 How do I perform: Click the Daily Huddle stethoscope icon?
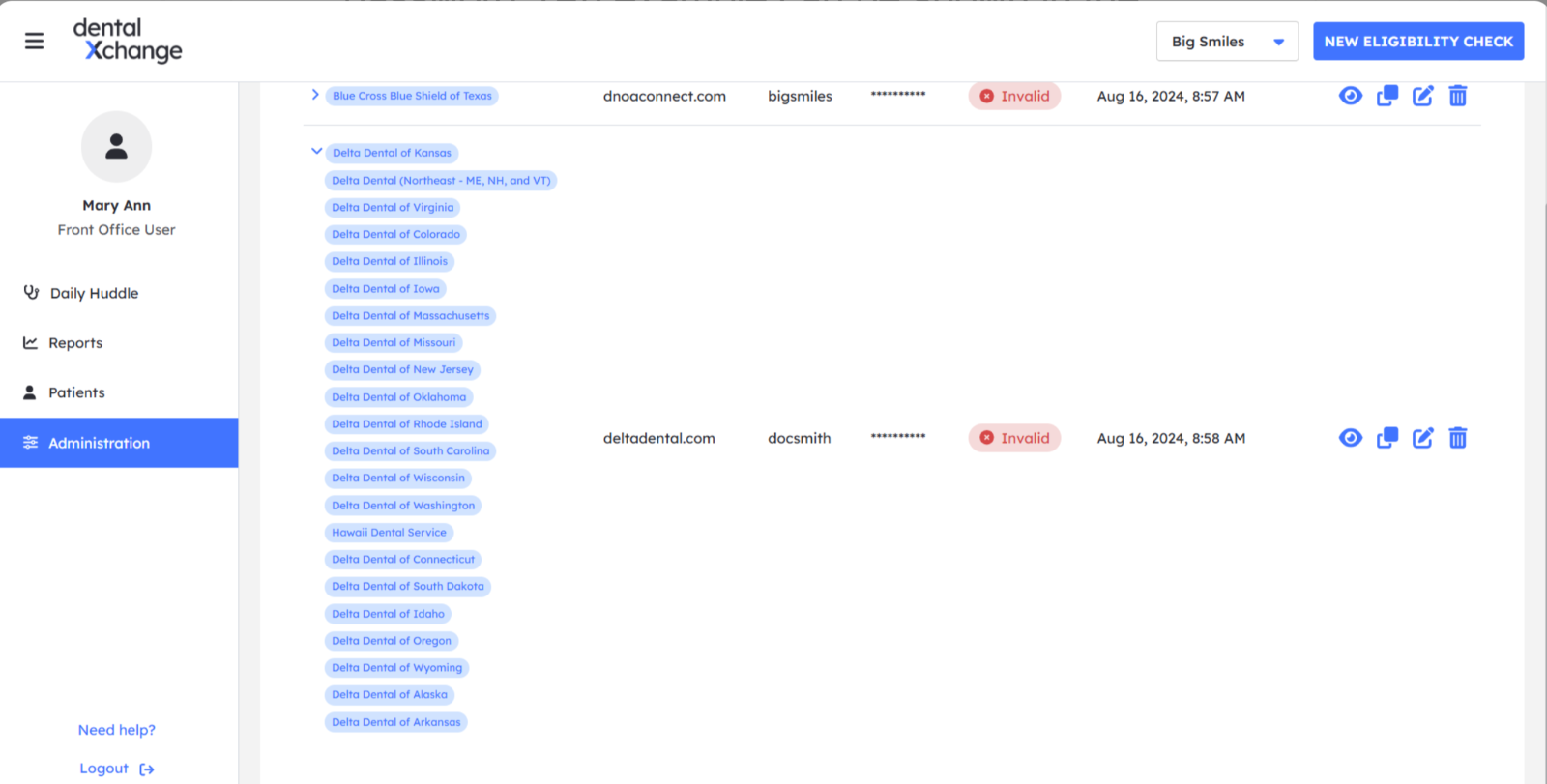(31, 292)
